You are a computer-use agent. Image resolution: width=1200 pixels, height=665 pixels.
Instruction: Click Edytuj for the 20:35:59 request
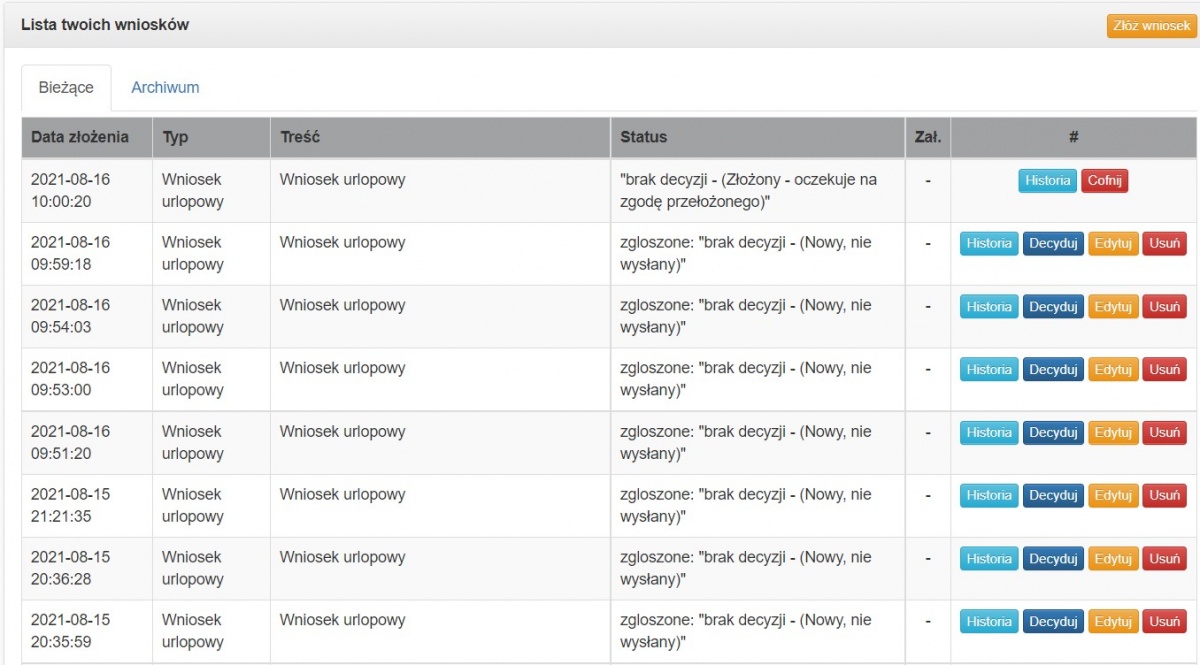[1113, 621]
